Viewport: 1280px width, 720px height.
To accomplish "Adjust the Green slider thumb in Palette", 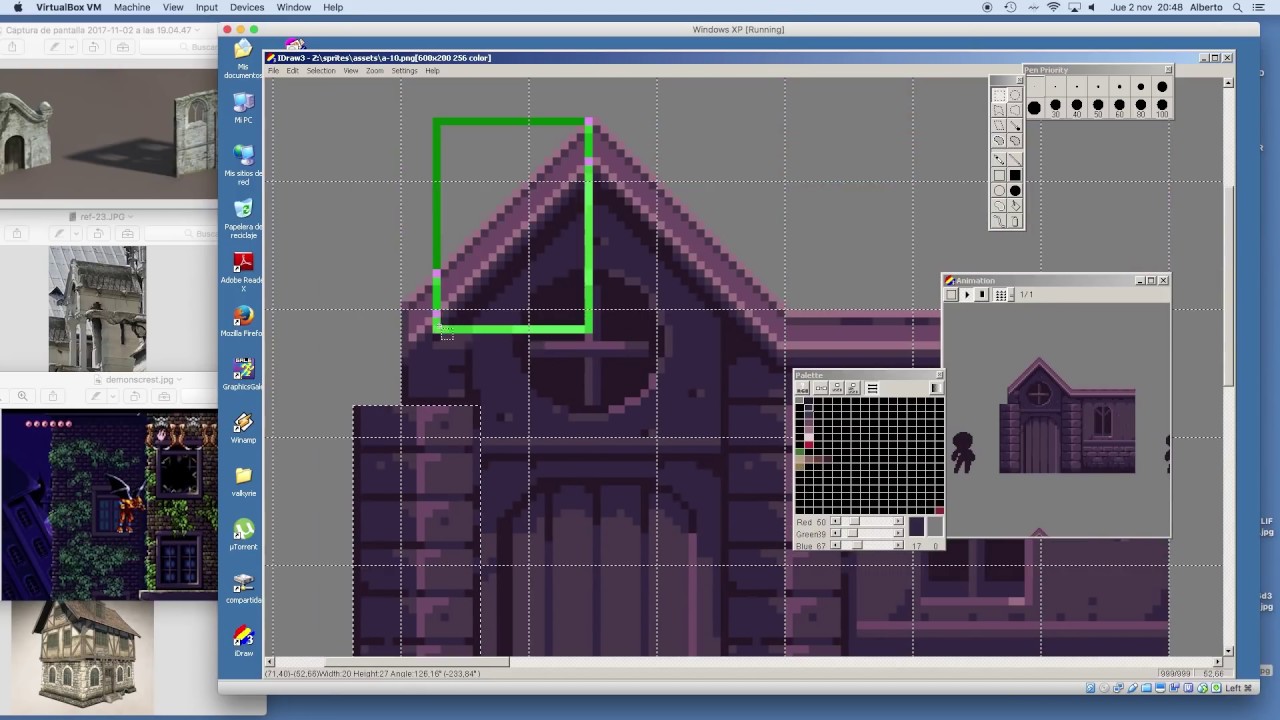I will click(x=852, y=533).
